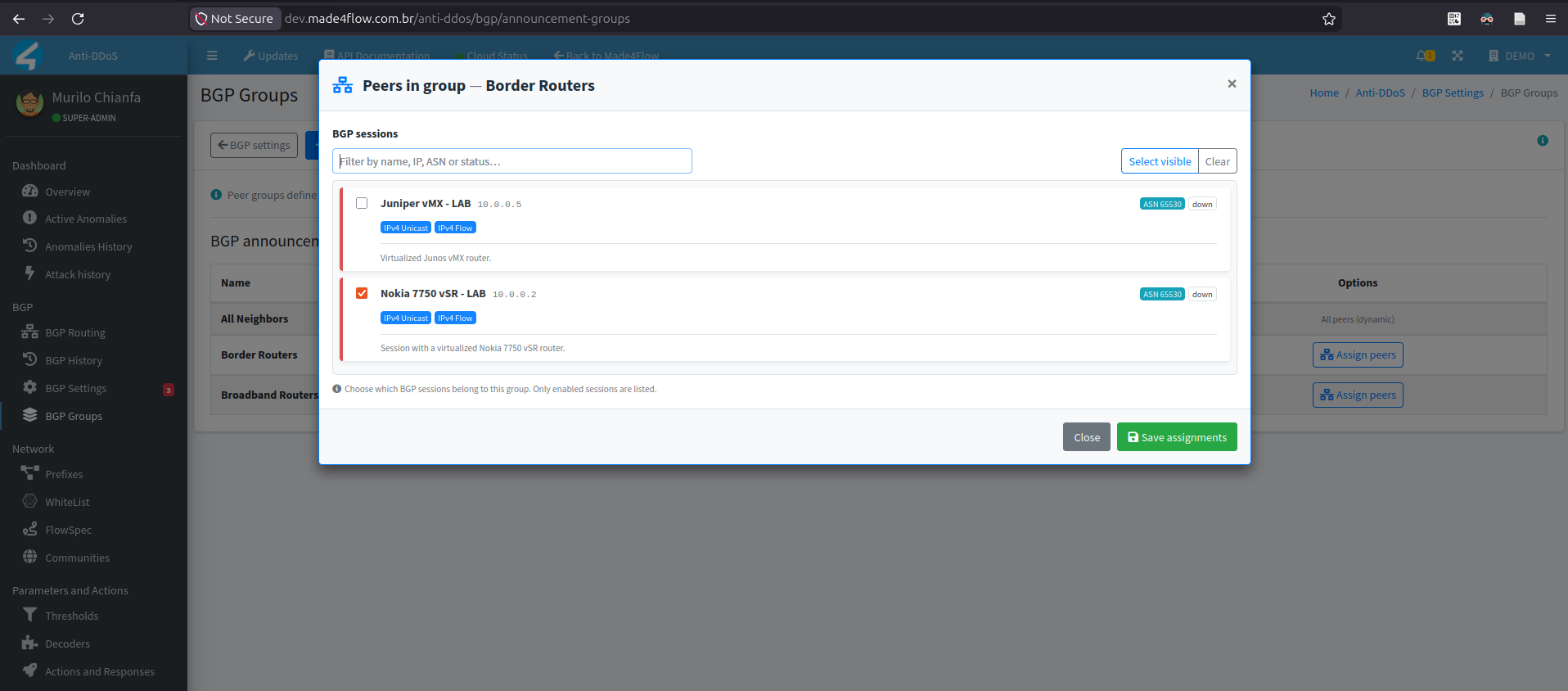Click the BGP Groups layers icon
This screenshot has width=1568, height=691.
click(x=30, y=415)
